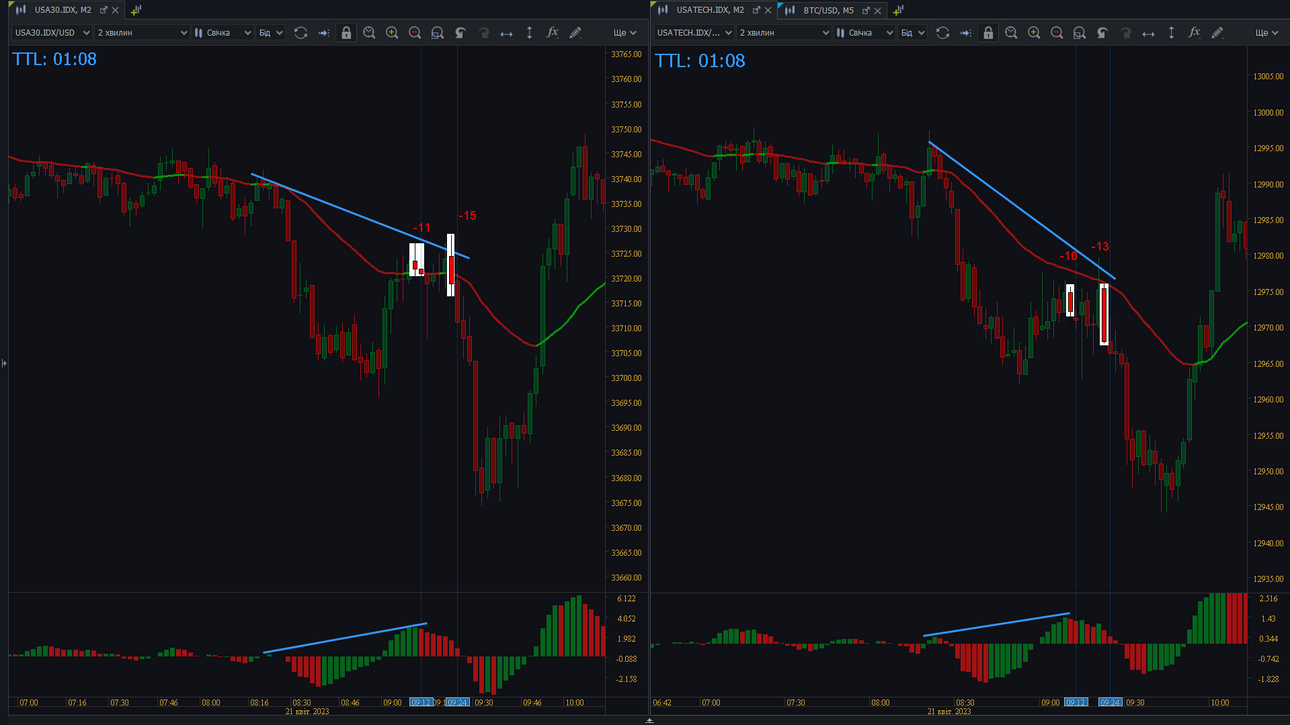
Task: Undo the last action in USA30 chart
Action: coord(460,33)
